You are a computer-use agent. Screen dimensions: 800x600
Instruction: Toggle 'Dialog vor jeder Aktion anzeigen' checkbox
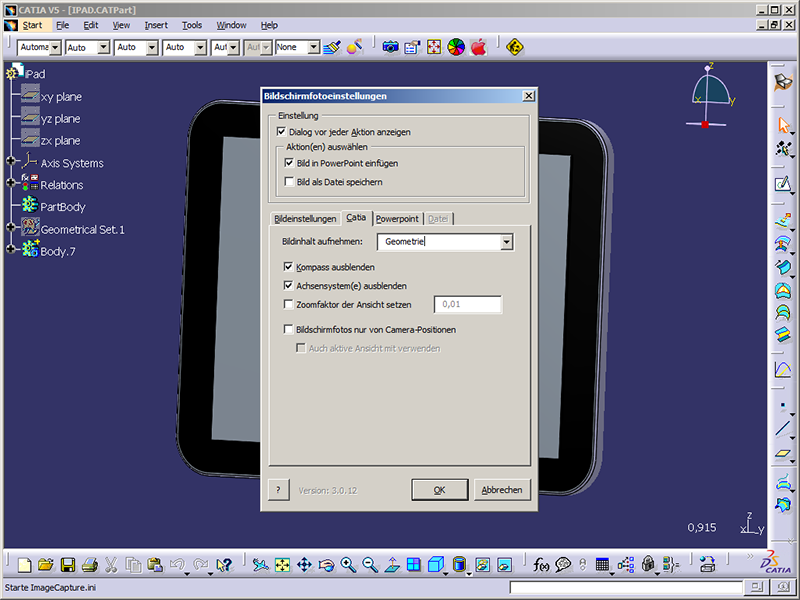point(281,132)
